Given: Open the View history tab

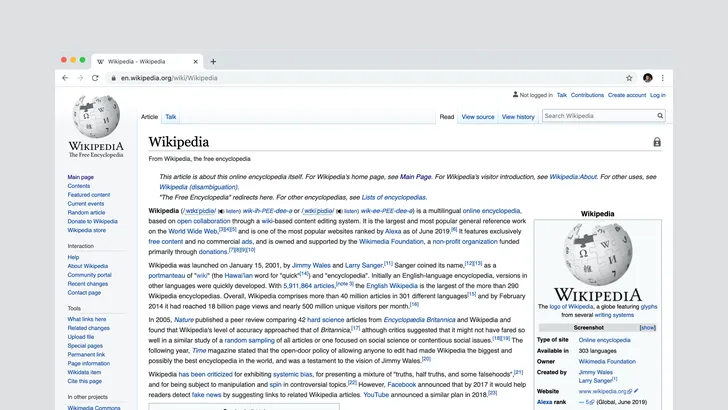Looking at the screenshot, I should [x=518, y=117].
